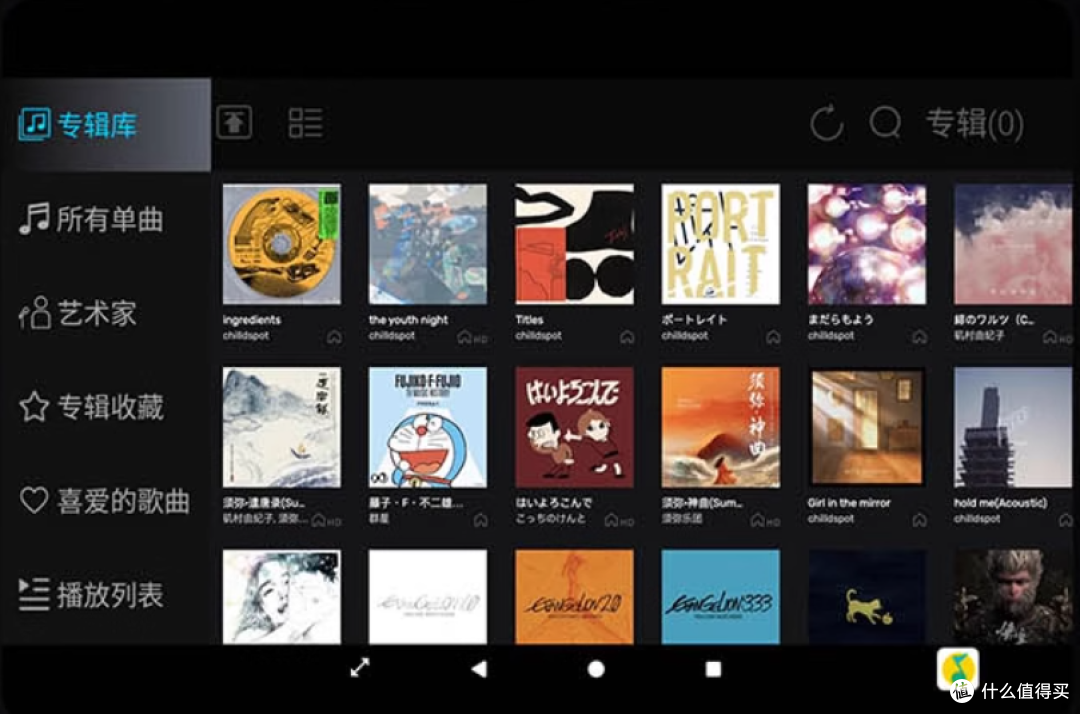Open Girl in the mirror album cover
Screen dimensions: 1080x714
tap(867, 427)
